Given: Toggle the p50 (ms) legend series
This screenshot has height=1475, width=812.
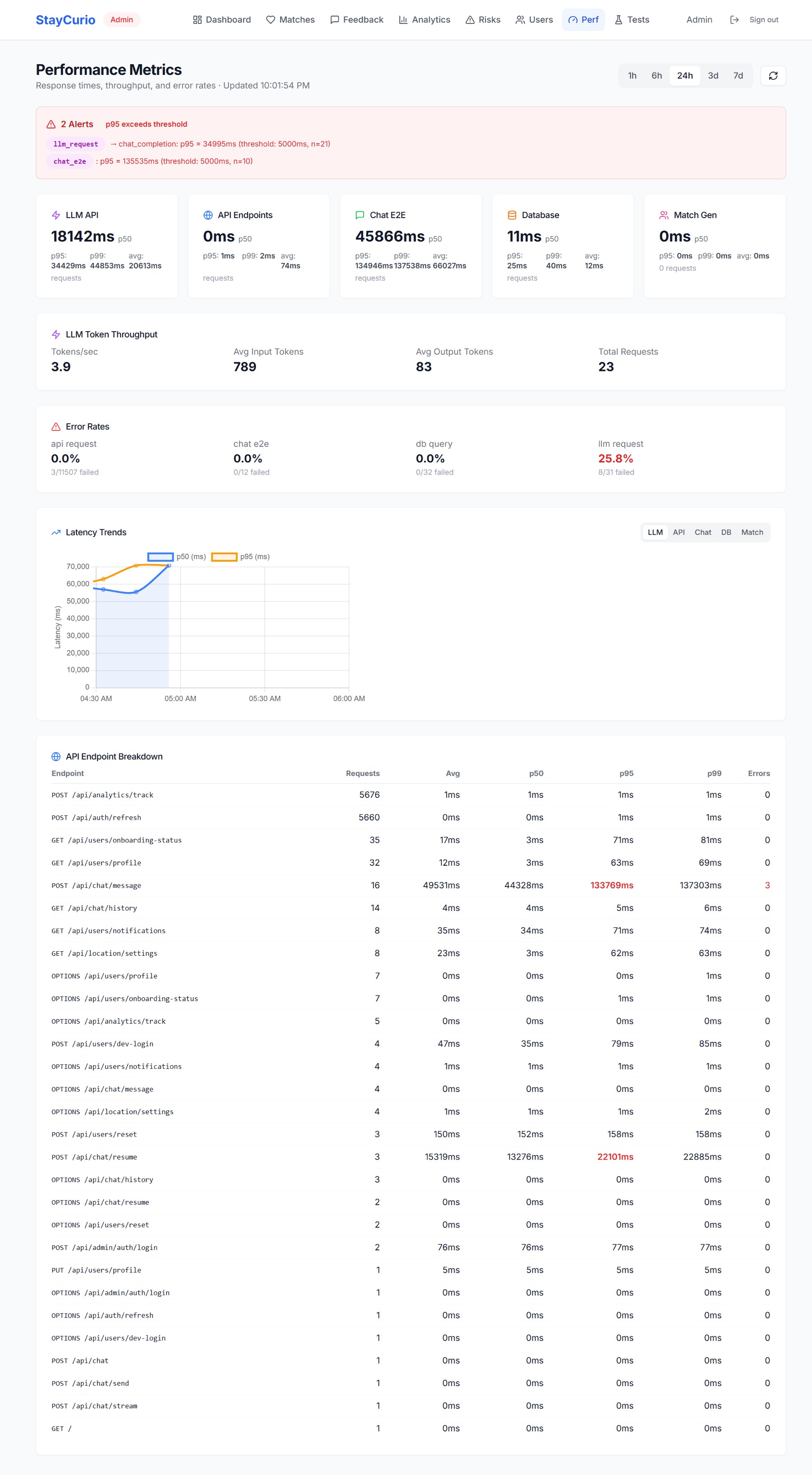Looking at the screenshot, I should [176, 556].
